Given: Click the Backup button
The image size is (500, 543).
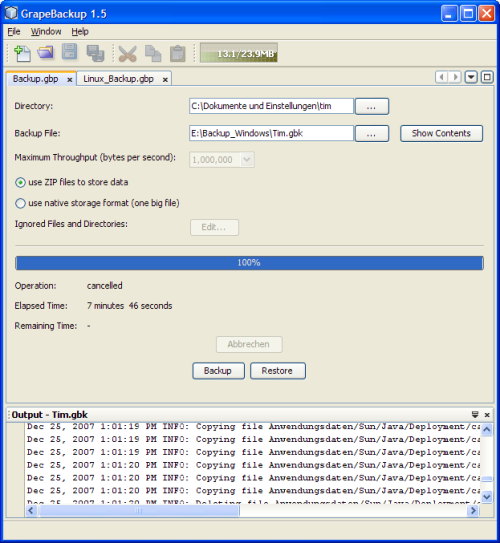Looking at the screenshot, I should coord(218,371).
